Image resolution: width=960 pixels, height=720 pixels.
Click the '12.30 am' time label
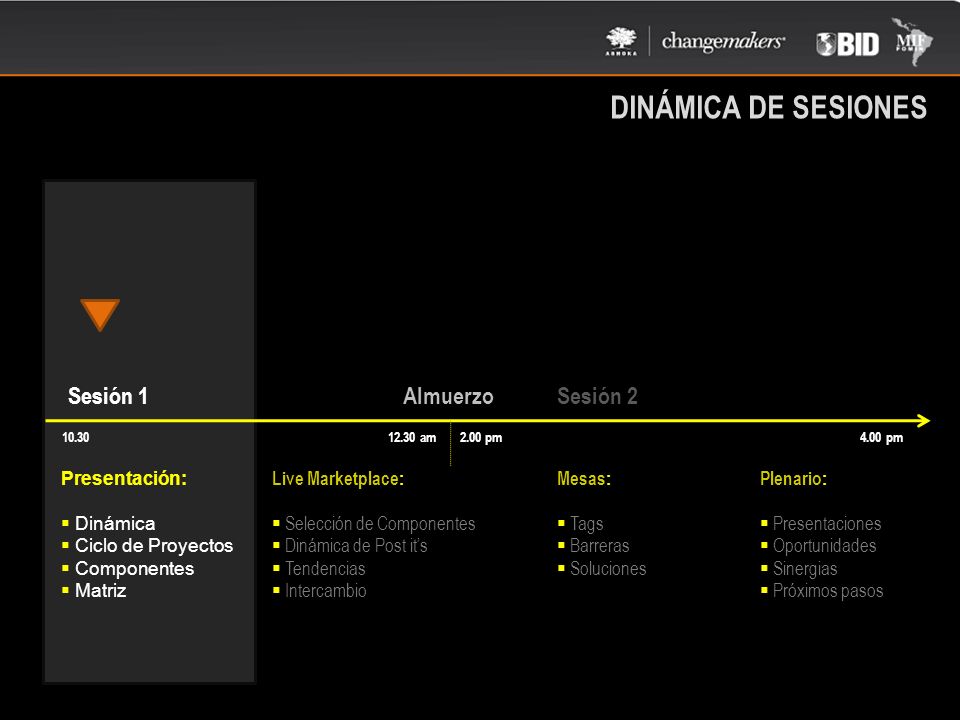[x=412, y=437]
